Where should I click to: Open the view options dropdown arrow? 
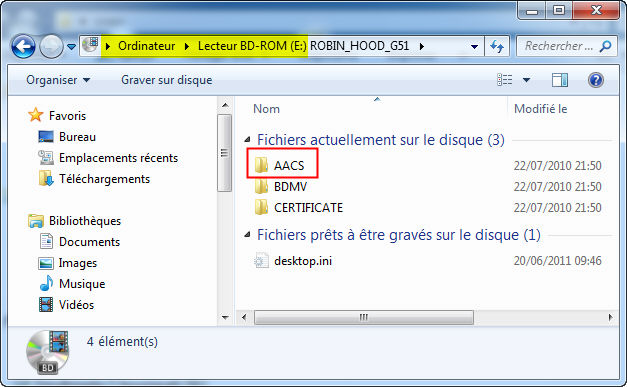coord(526,80)
